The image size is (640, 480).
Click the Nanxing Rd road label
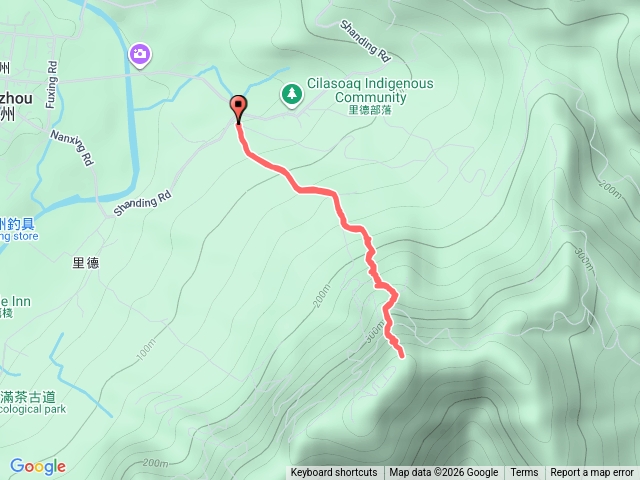coord(72,148)
